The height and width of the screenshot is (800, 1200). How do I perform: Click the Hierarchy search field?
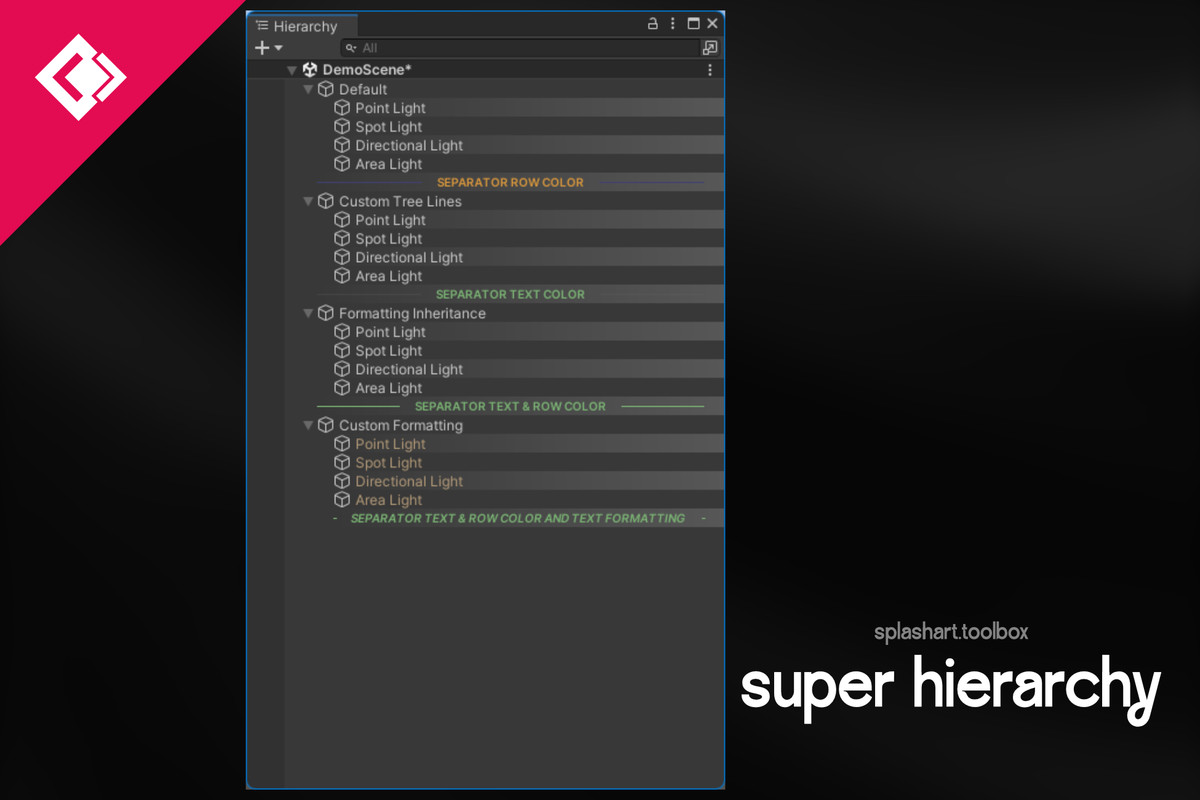[520, 47]
